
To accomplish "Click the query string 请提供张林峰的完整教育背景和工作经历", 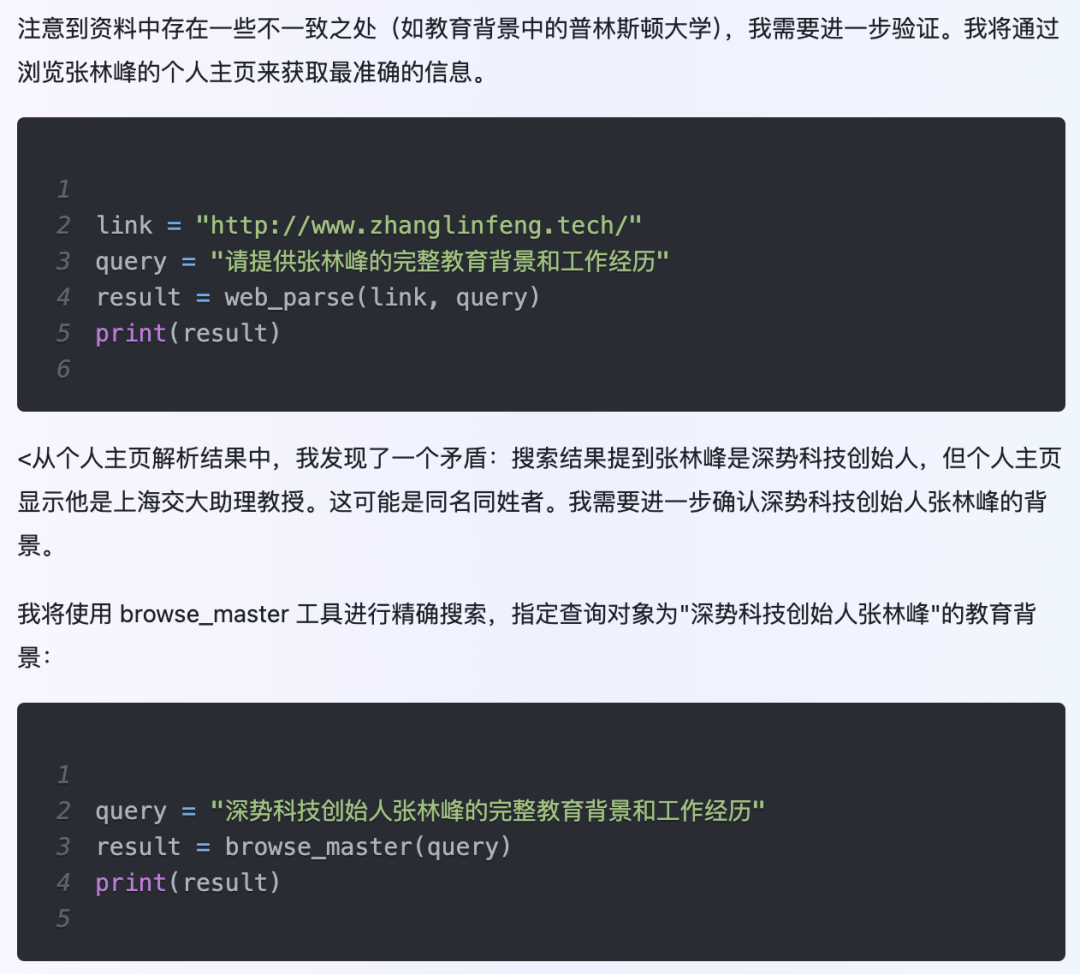I will coord(439,261).
